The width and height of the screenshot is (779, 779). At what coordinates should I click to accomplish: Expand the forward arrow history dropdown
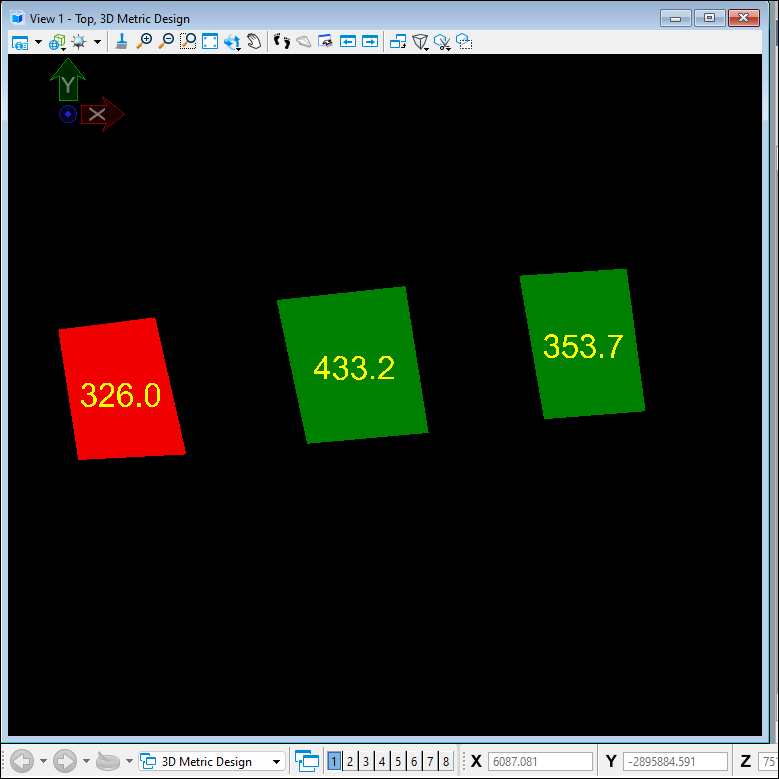86,761
